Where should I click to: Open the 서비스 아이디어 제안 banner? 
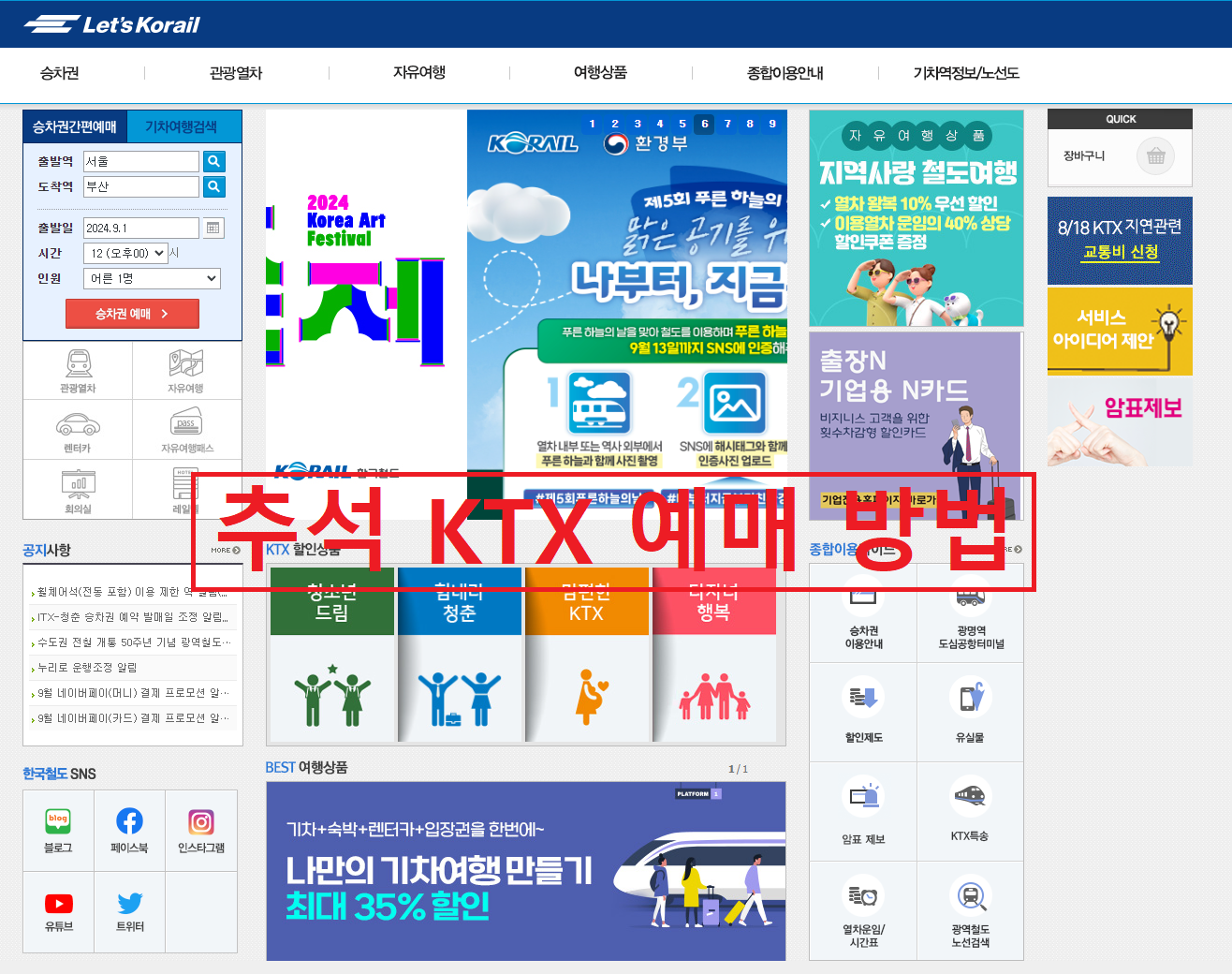pyautogui.click(x=1120, y=331)
